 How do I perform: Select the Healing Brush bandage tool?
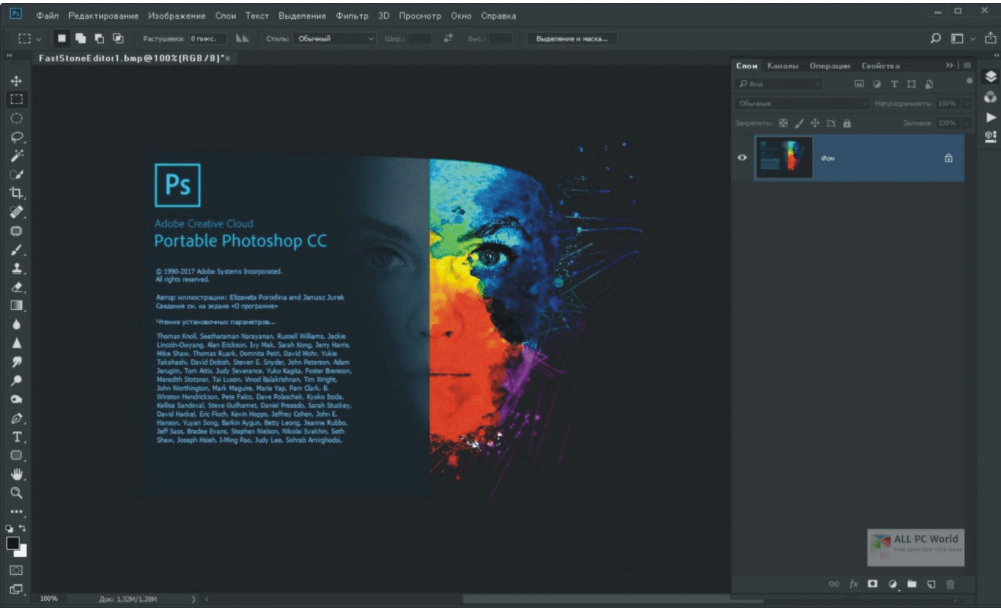pos(17,212)
